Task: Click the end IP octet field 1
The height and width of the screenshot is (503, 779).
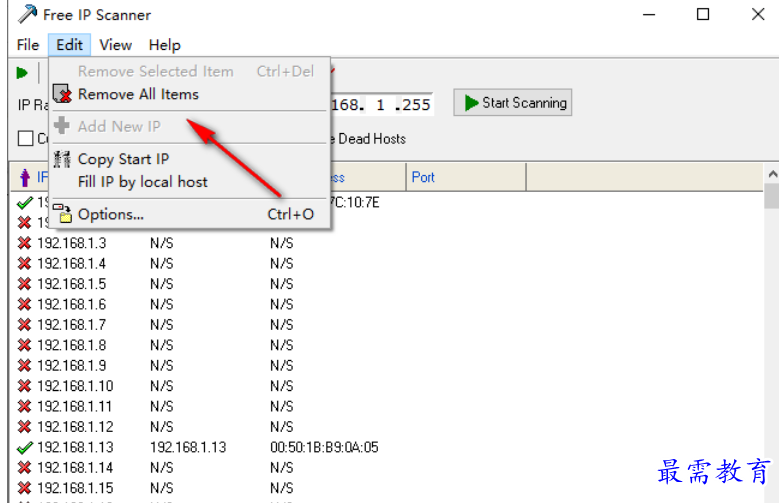Action: point(380,105)
